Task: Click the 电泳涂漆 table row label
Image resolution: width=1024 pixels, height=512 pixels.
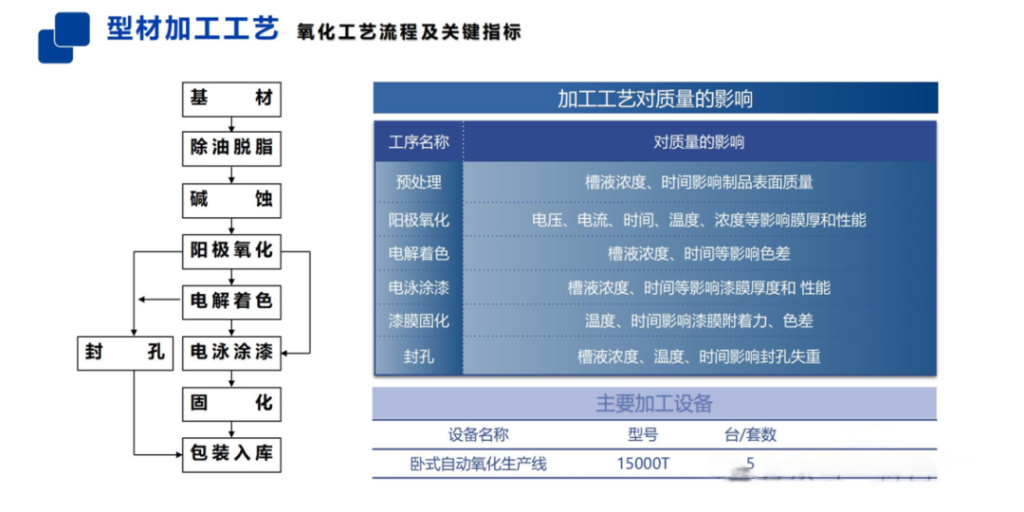Action: 419,287
